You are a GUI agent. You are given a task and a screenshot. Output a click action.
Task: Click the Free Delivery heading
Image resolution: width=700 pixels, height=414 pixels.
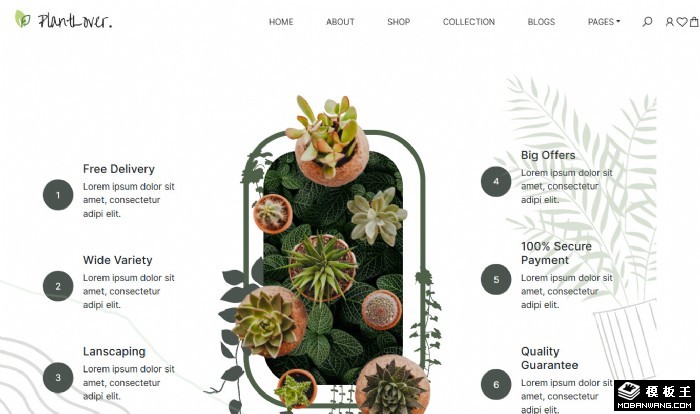119,169
